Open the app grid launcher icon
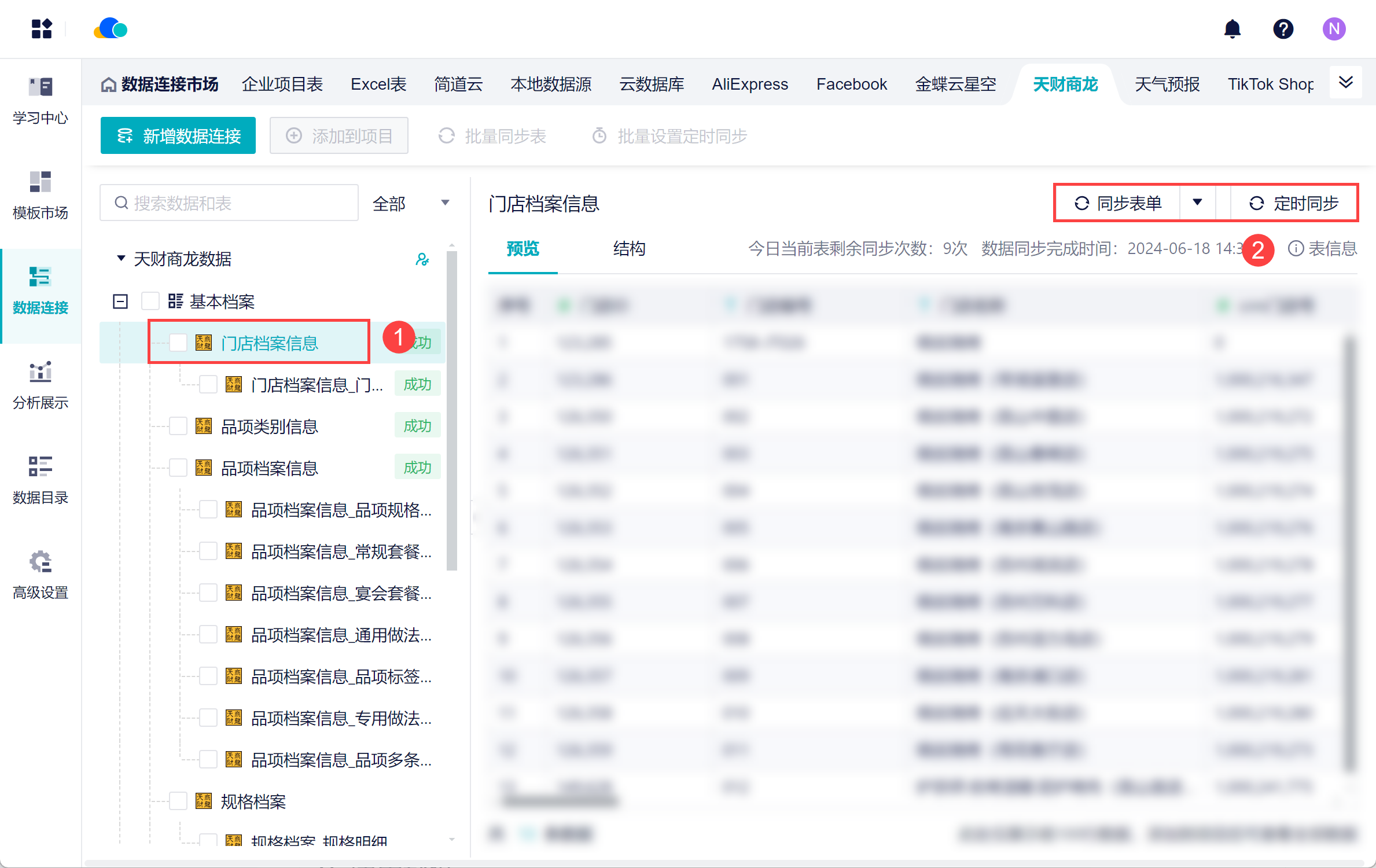Screen dimensions: 1376x868 coord(42,29)
